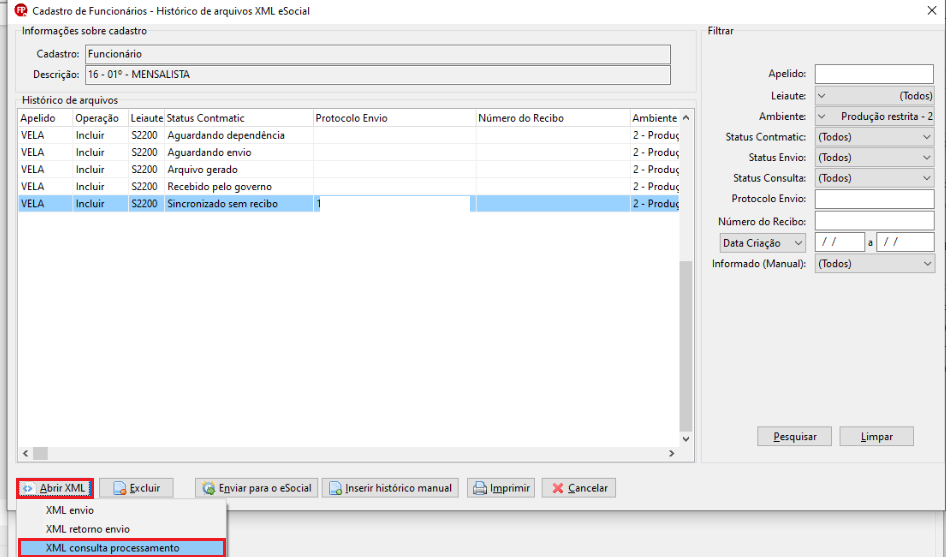Click Inserir histórico manual button
This screenshot has height=557, width=946.
point(390,488)
